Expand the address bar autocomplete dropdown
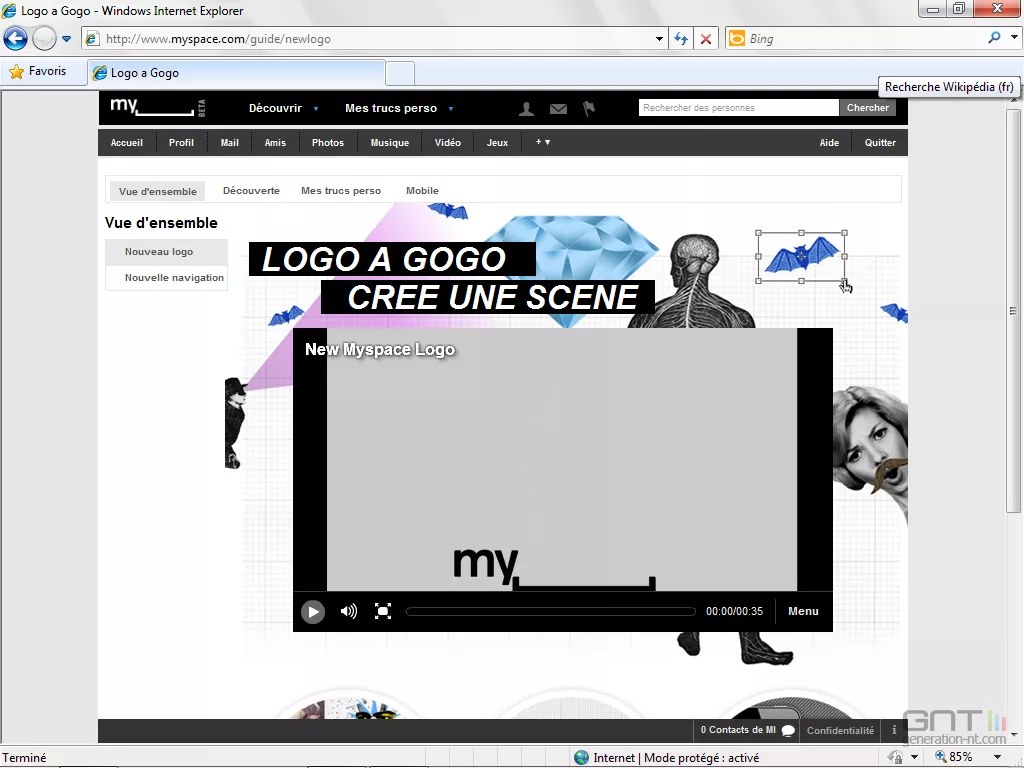Image resolution: width=1024 pixels, height=768 pixels. 659,39
